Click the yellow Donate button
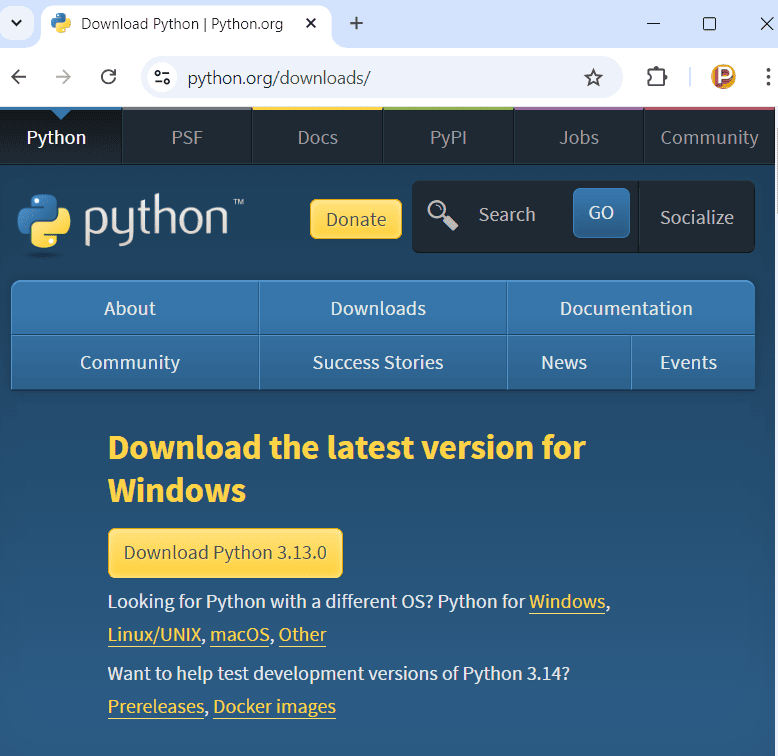778x756 pixels. pos(356,219)
